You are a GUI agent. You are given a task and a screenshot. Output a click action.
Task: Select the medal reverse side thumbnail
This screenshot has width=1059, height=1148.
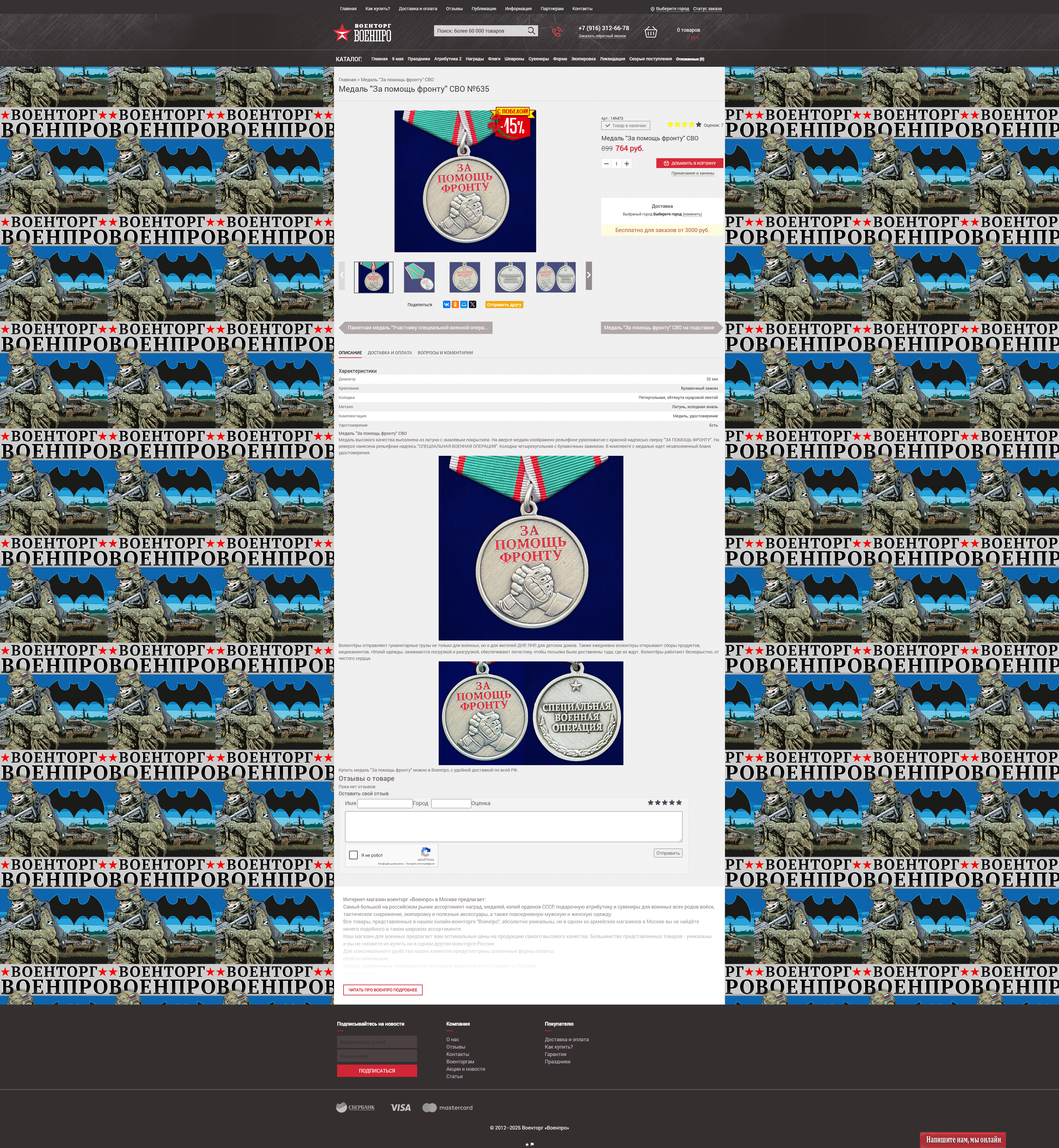click(x=510, y=277)
